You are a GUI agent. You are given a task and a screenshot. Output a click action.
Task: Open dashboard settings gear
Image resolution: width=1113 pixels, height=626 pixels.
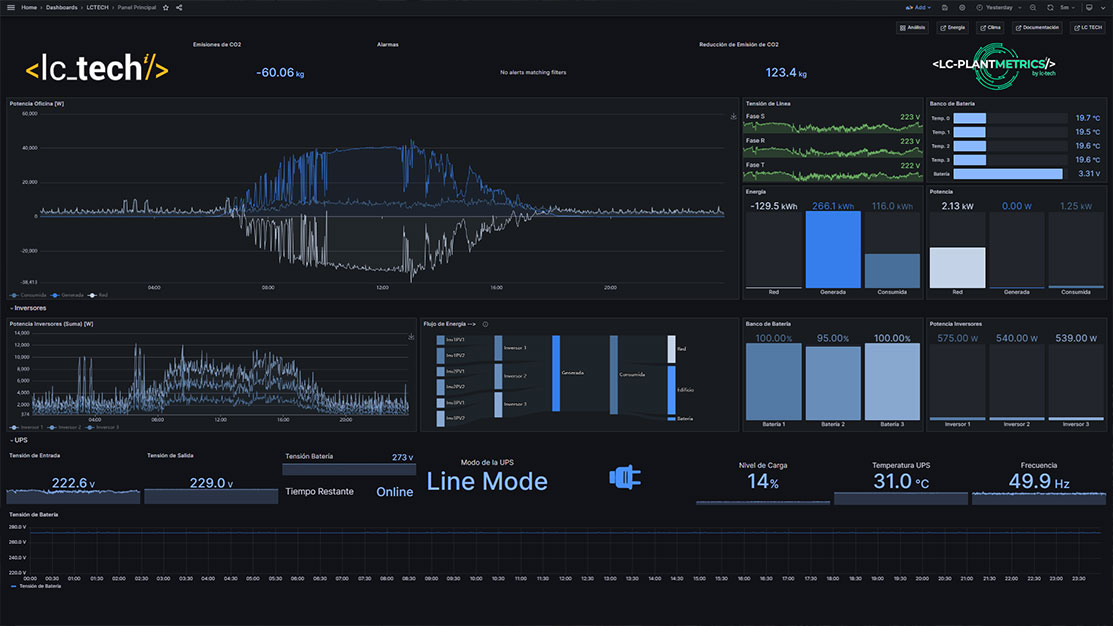point(961,7)
